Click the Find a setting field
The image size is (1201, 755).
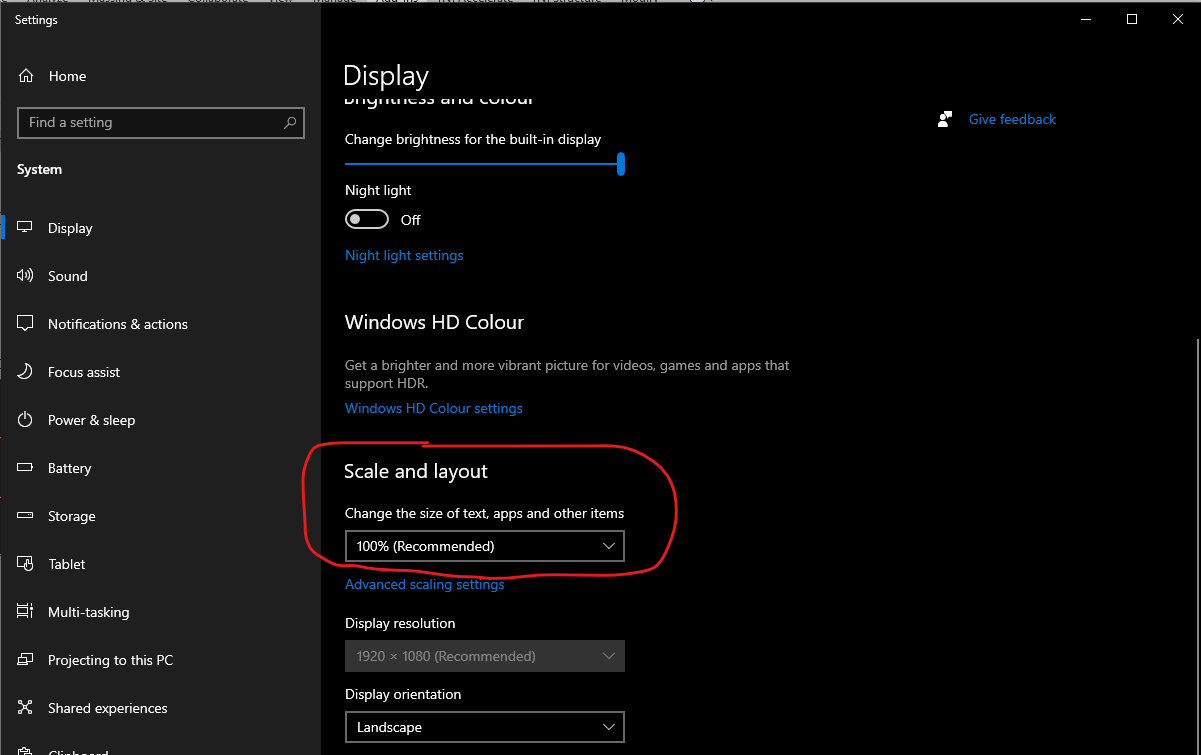[x=150, y=123]
